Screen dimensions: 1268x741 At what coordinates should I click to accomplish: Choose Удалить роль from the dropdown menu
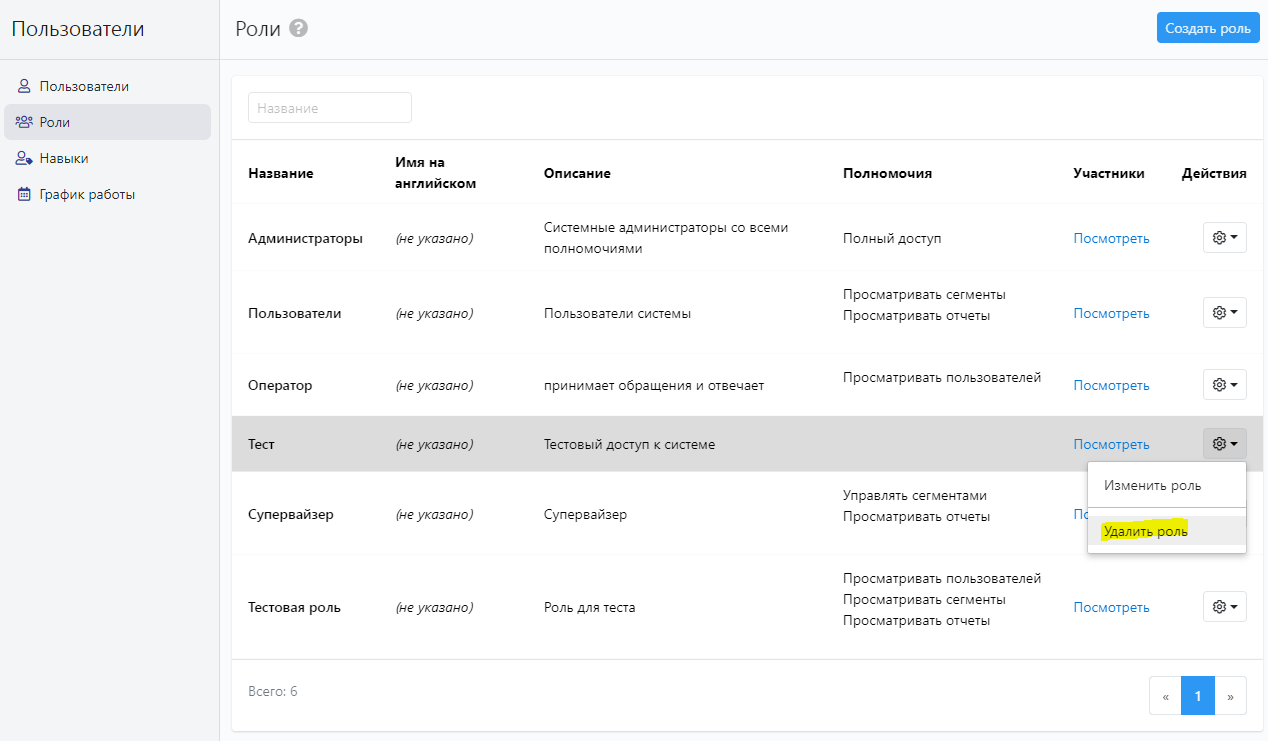(x=1167, y=531)
